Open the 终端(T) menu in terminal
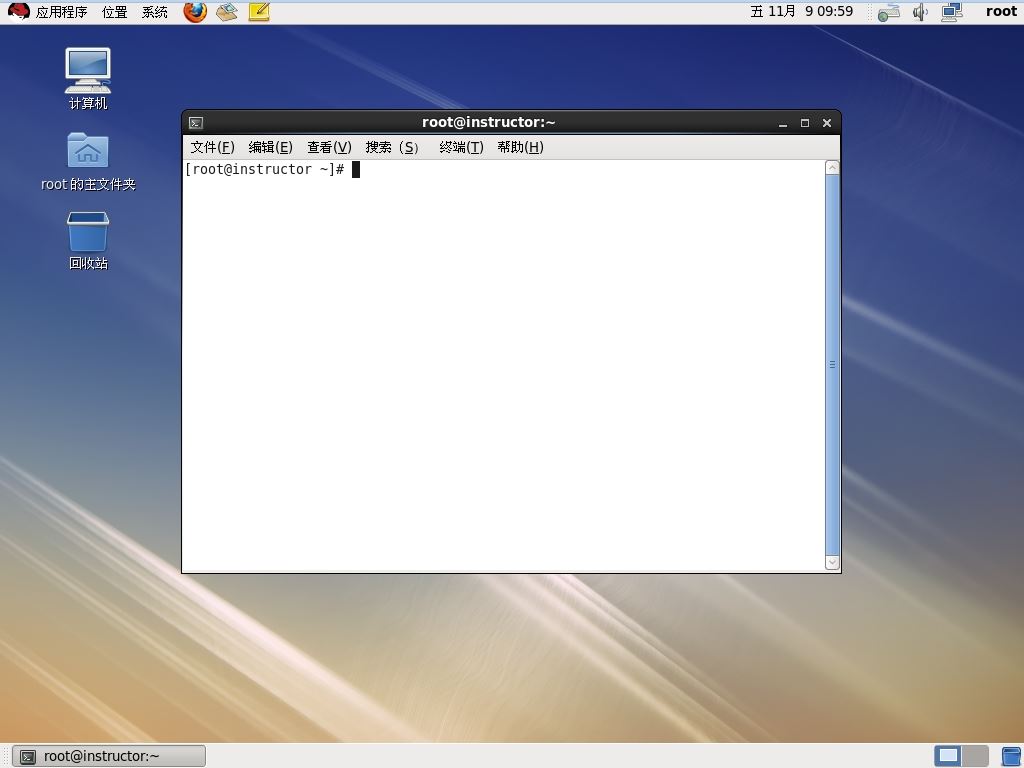Image resolution: width=1024 pixels, height=768 pixels. tap(461, 147)
